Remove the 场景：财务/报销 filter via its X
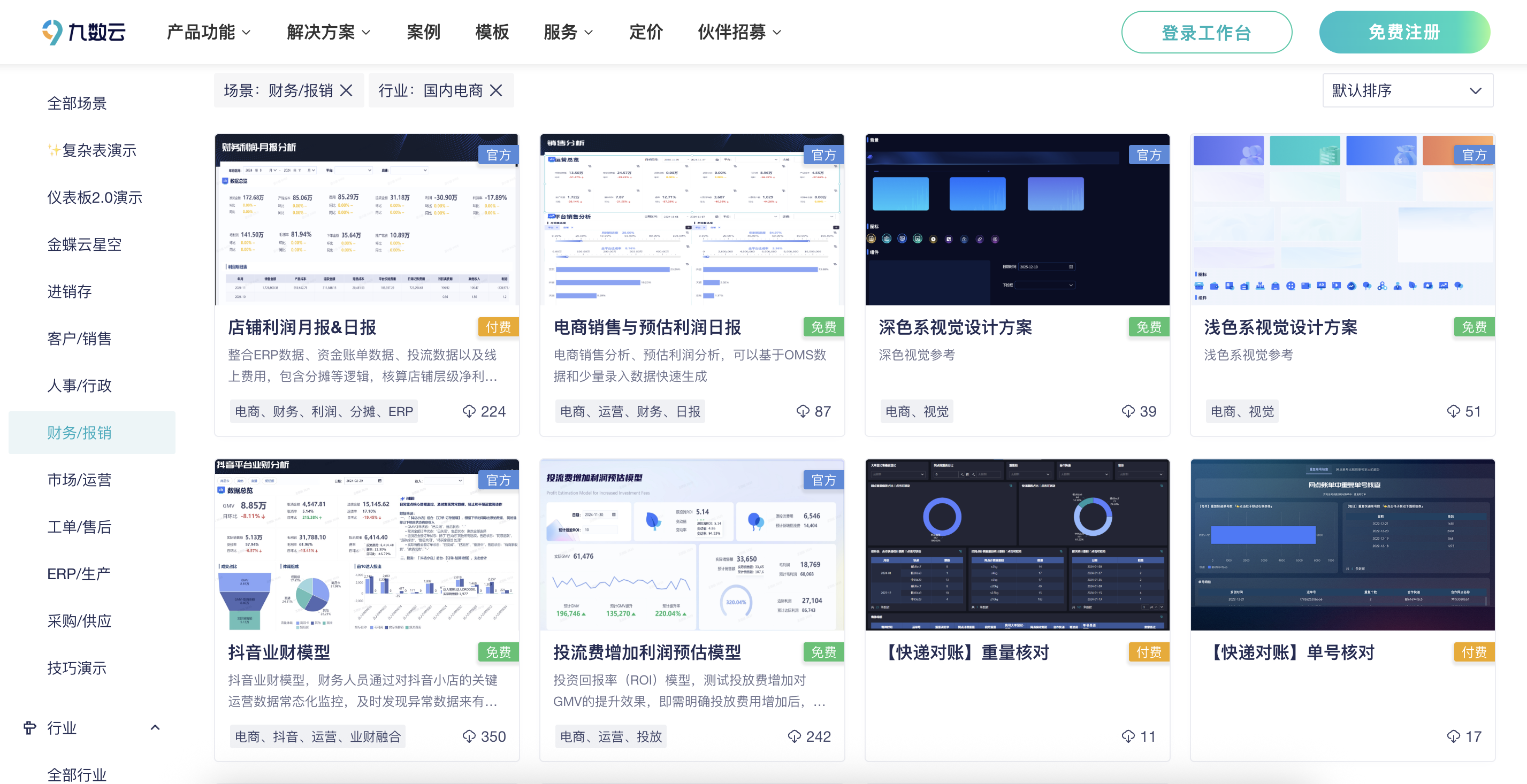The width and height of the screenshot is (1527, 784). (347, 90)
